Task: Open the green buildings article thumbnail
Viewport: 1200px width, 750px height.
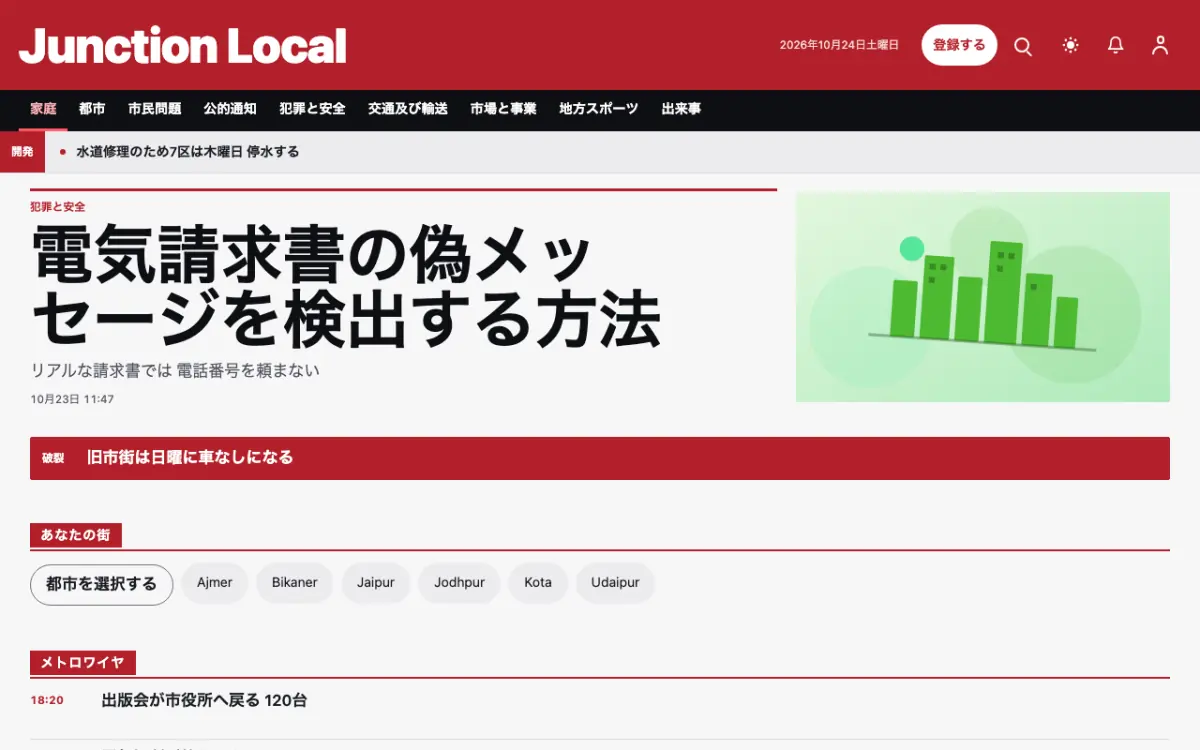Action: [983, 297]
